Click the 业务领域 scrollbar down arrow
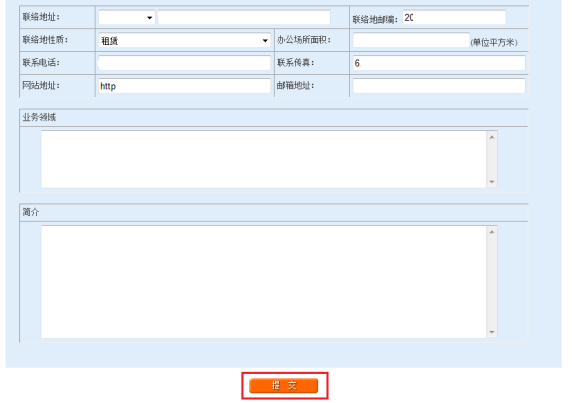572x403 pixels. (492, 182)
